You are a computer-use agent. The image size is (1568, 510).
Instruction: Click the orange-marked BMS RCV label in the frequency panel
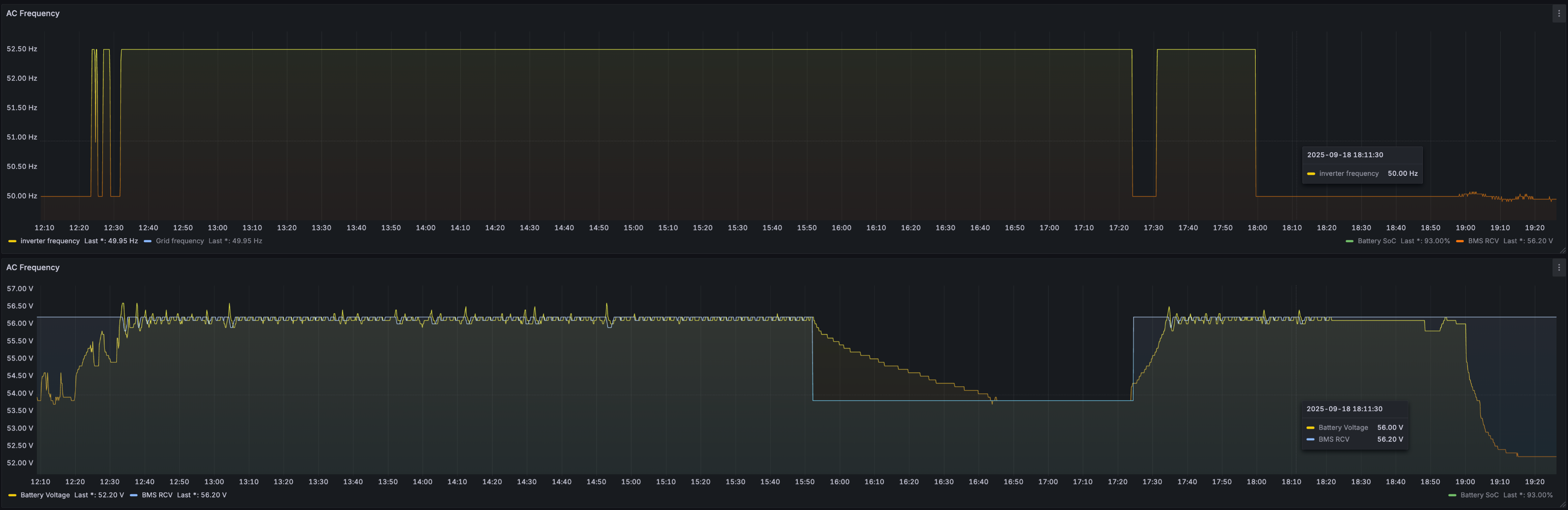click(x=1483, y=241)
